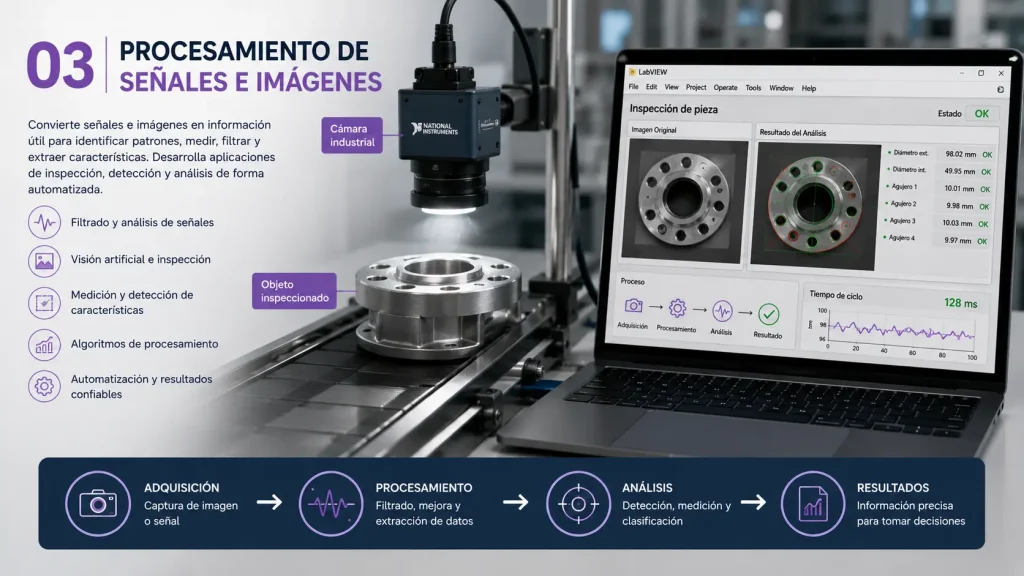This screenshot has height=576, width=1024.
Task: Click the Algoritmos de procesamiento chart icon
Action: 44,345
